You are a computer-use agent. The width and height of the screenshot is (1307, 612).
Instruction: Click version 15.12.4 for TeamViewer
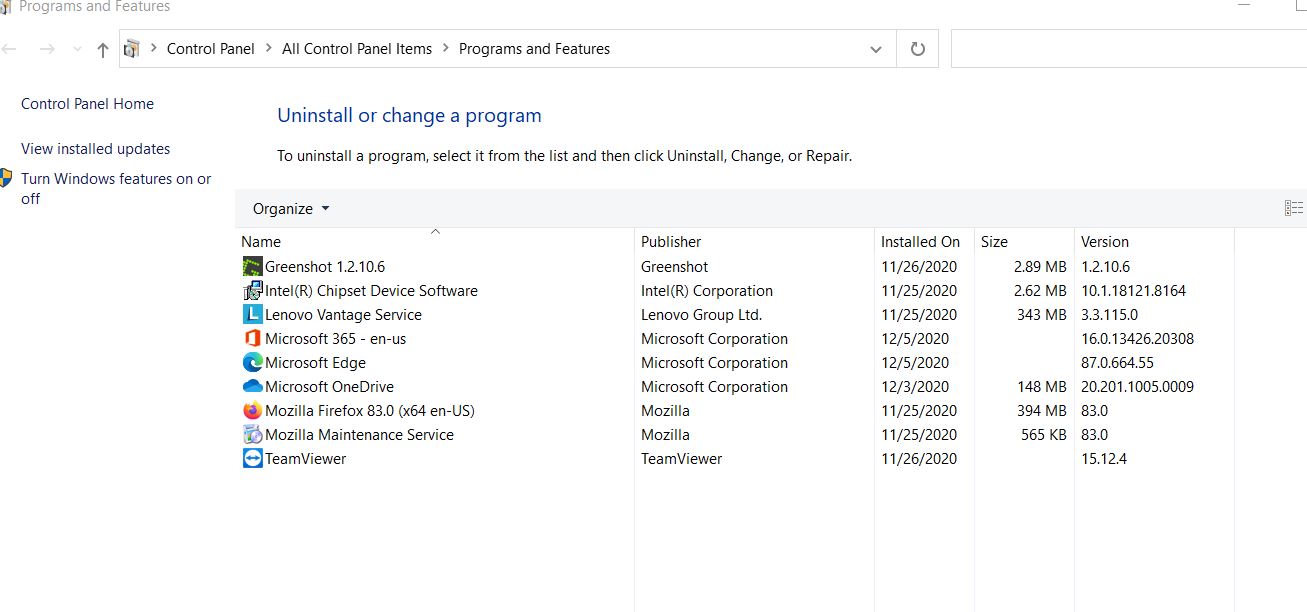tap(1104, 459)
